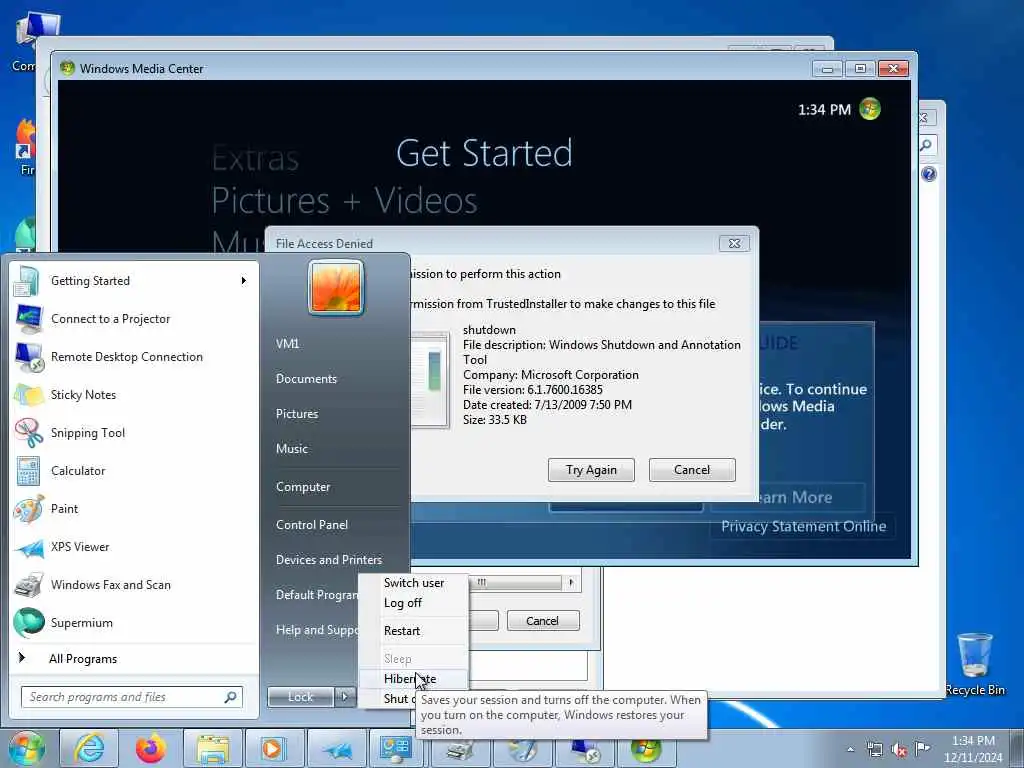Screen dimensions: 1024x768
Task: Open Music from Start menu
Action: pyautogui.click(x=292, y=449)
